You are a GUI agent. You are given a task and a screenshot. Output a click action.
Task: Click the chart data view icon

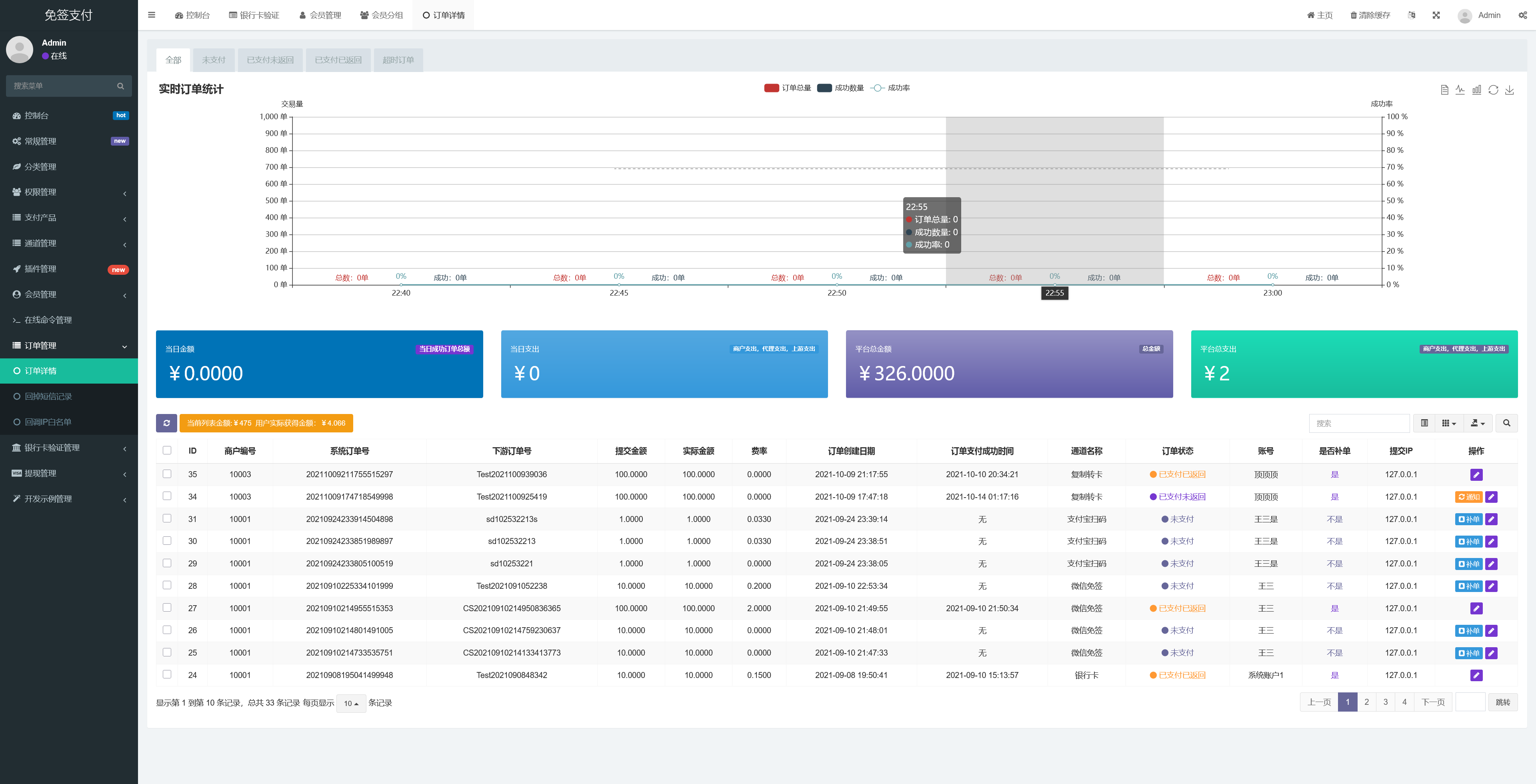click(x=1444, y=90)
